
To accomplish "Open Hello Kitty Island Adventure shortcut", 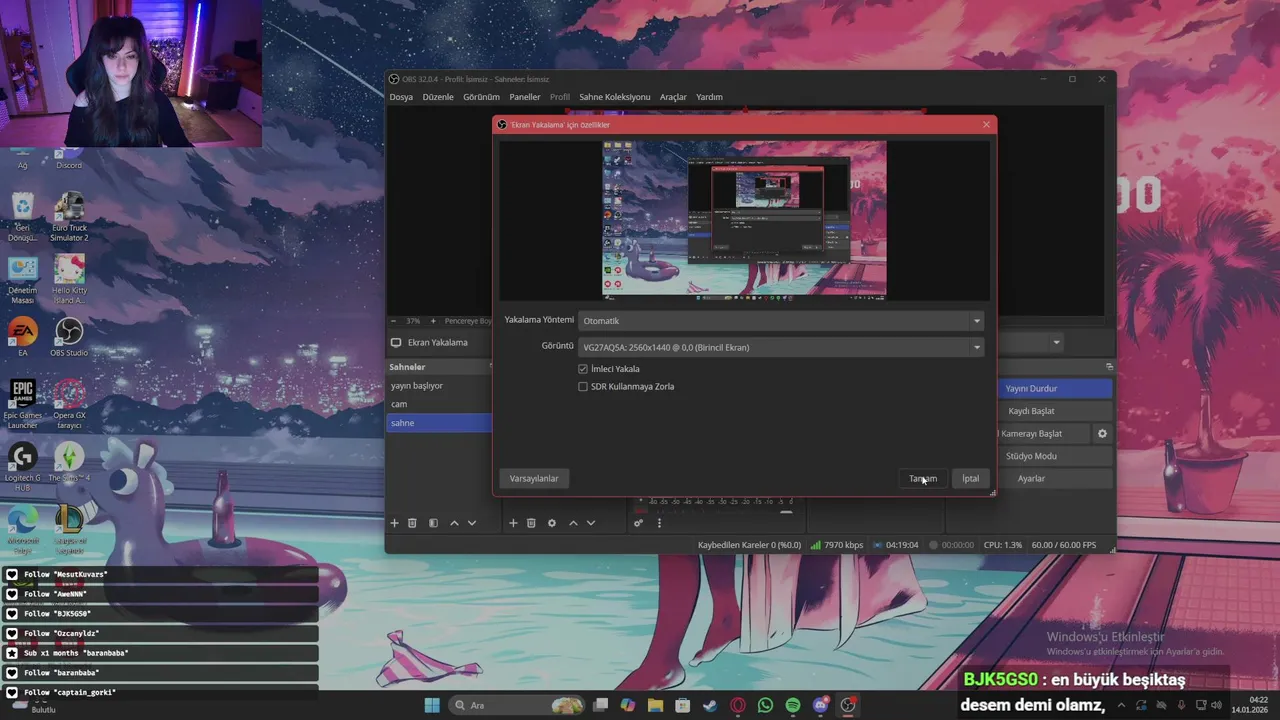I will coord(69,279).
